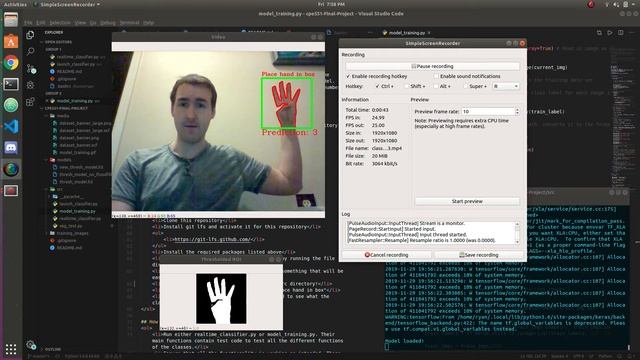640x360 pixels.
Task: Open the Source Control view icon
Action: tap(31, 69)
